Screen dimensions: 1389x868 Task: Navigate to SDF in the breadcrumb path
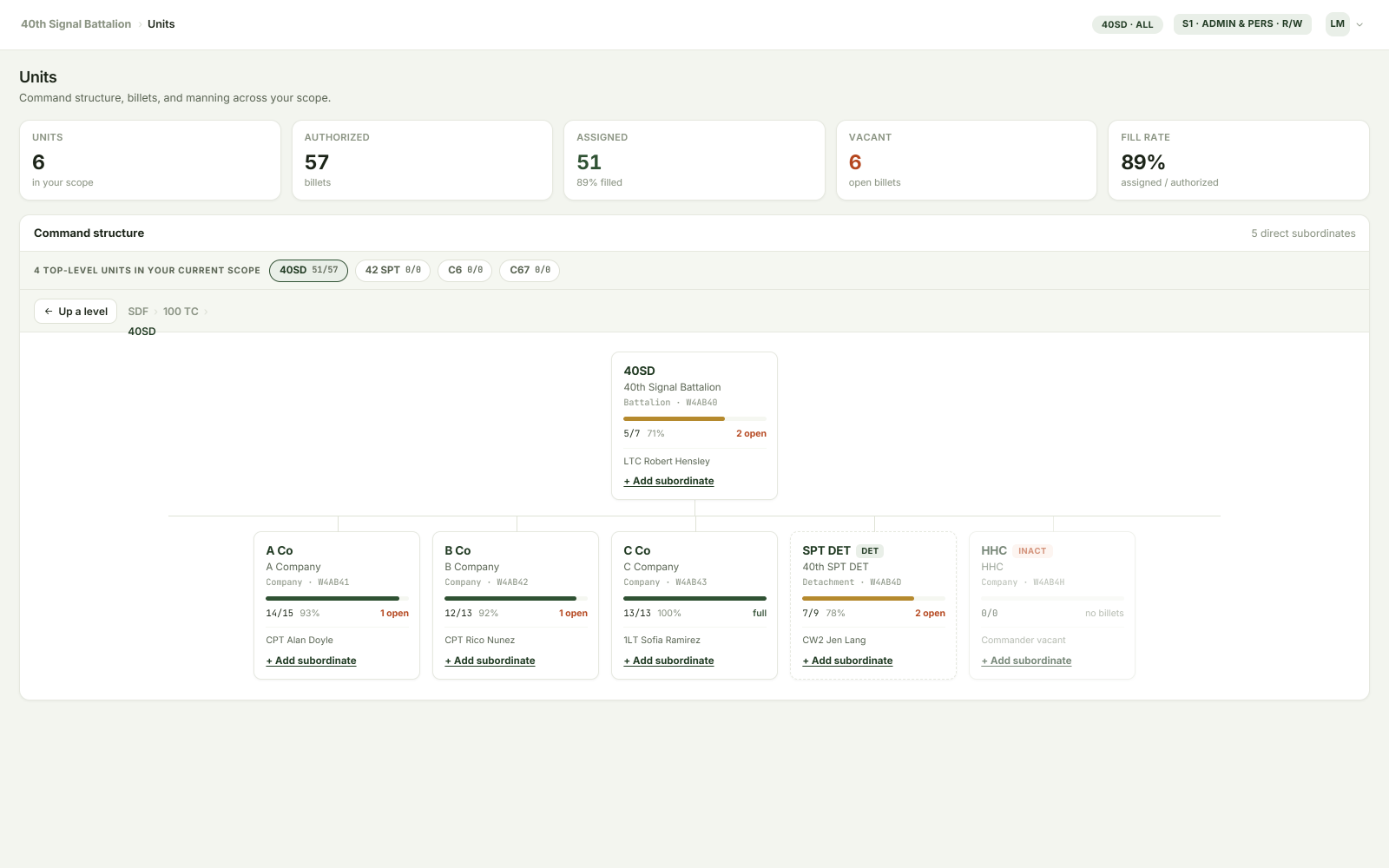138,312
